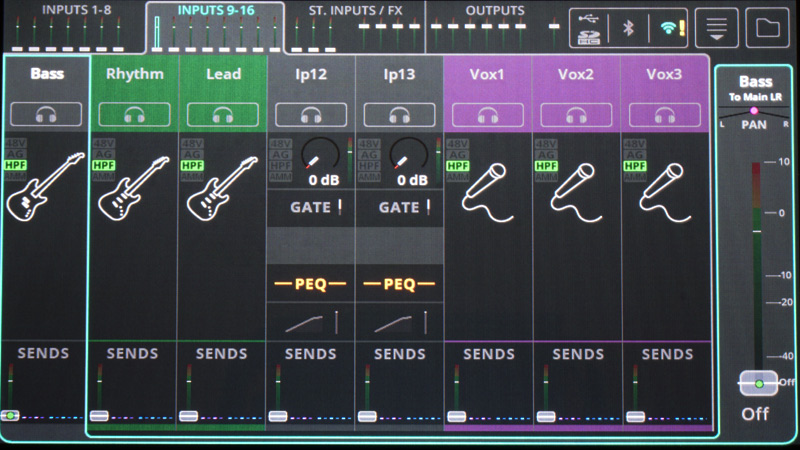
Task: Toggle headphone cue on Bass channel
Action: 45,114
